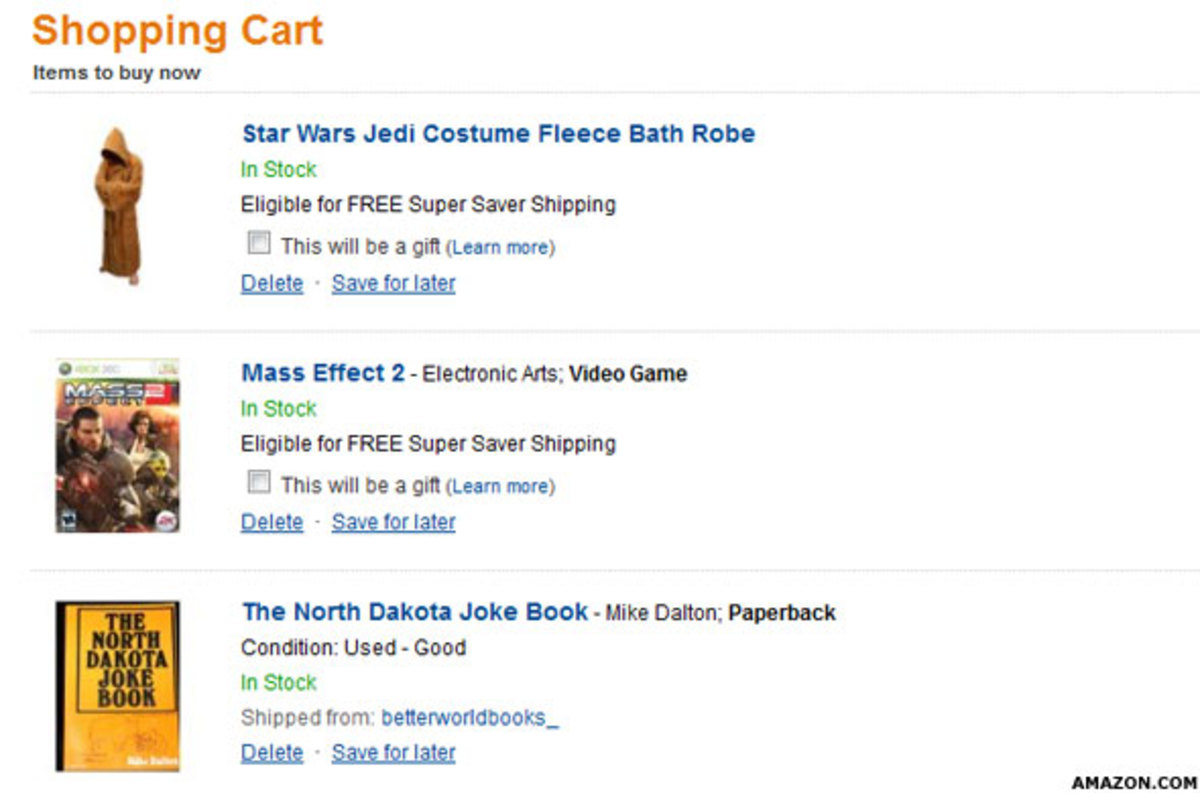Save The North Dakota Joke Book for later
Screen dimensions: 1200x793
(x=393, y=752)
